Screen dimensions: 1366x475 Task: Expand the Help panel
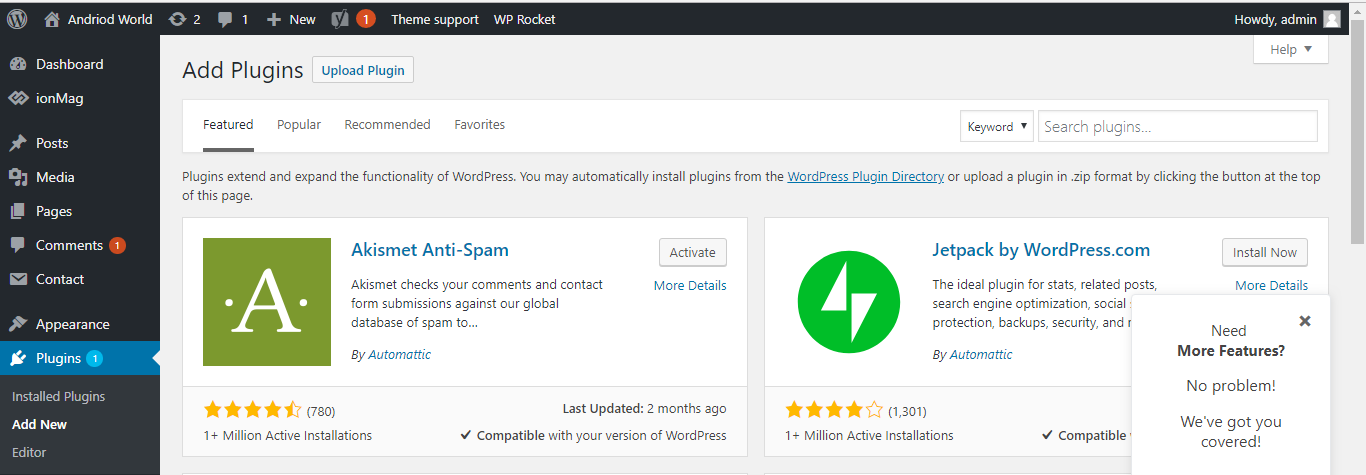(x=1291, y=49)
